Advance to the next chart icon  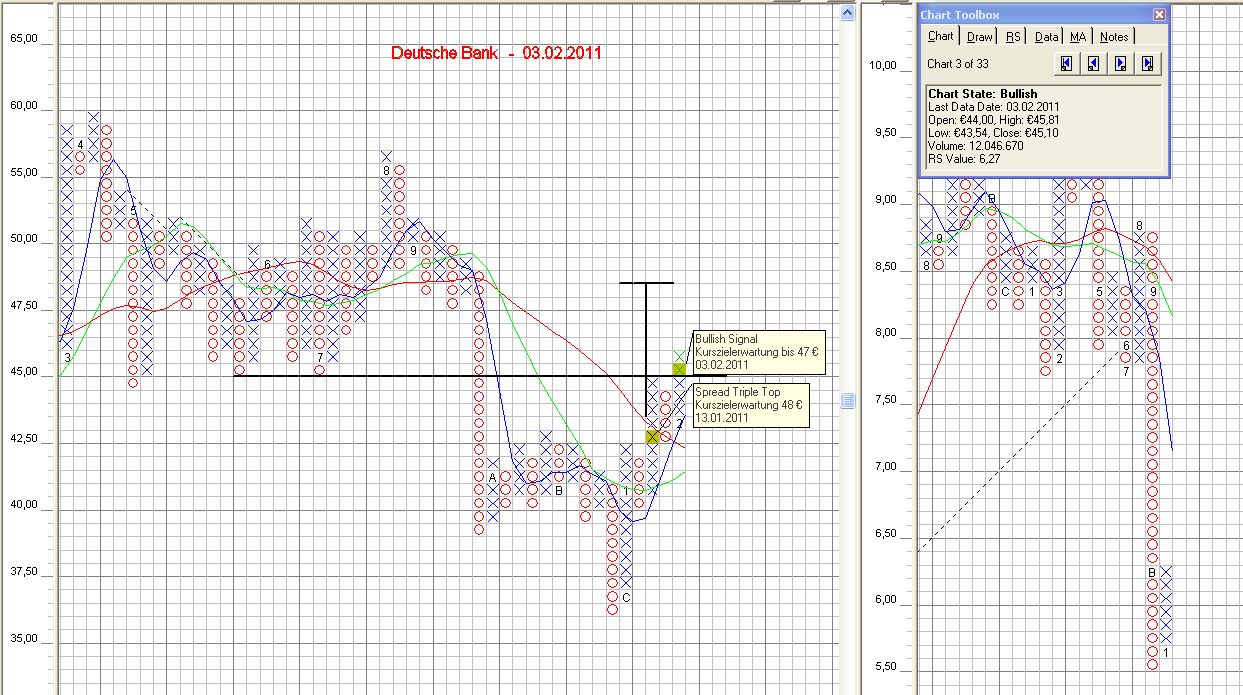(x=1118, y=64)
